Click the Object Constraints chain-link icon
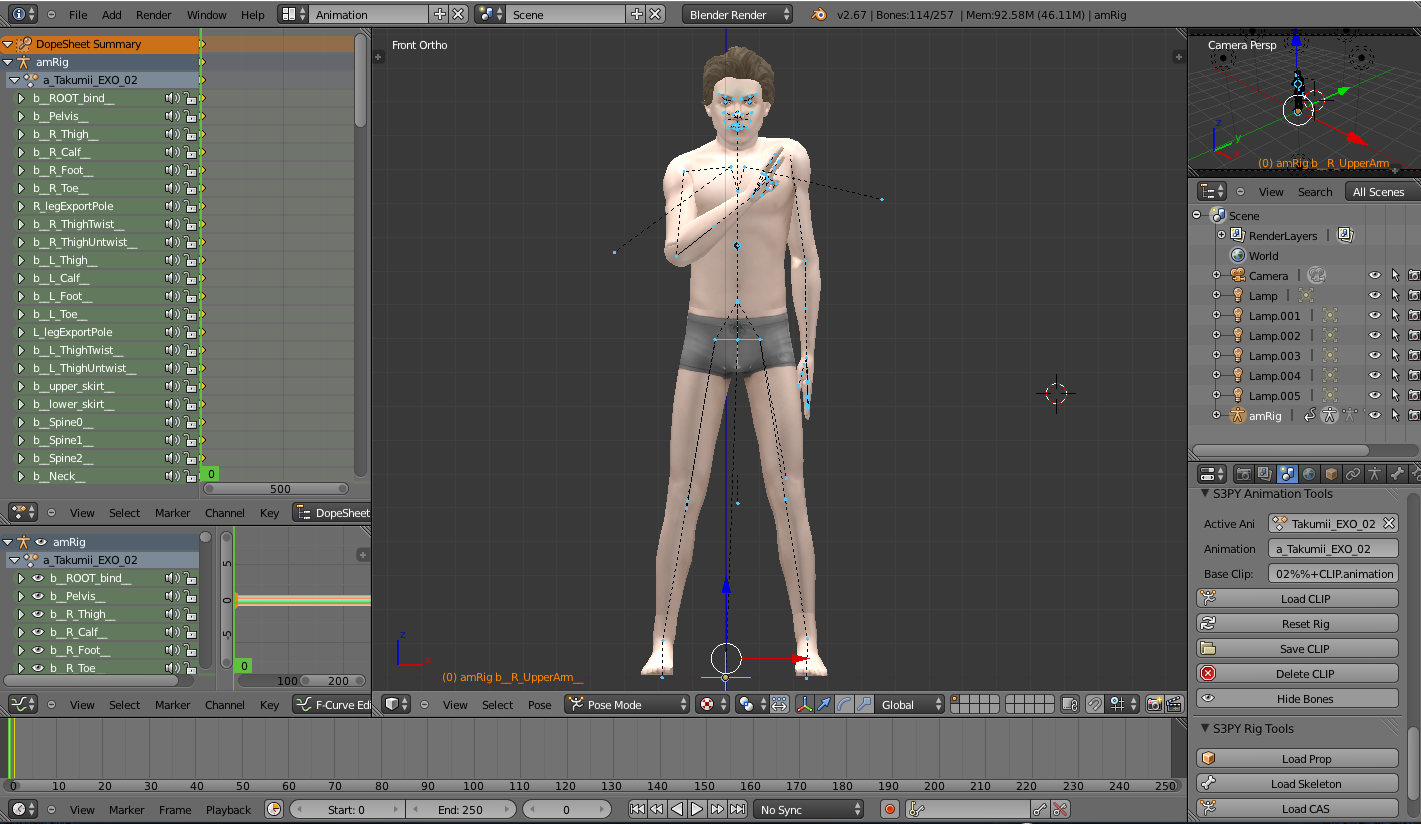The width and height of the screenshot is (1421, 824). coord(1353,474)
